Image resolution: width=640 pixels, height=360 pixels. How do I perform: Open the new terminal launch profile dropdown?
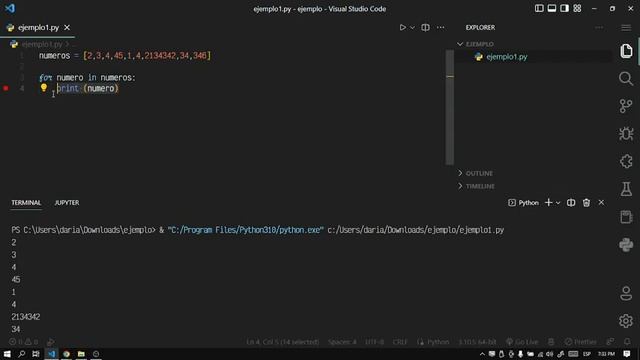[558, 202]
